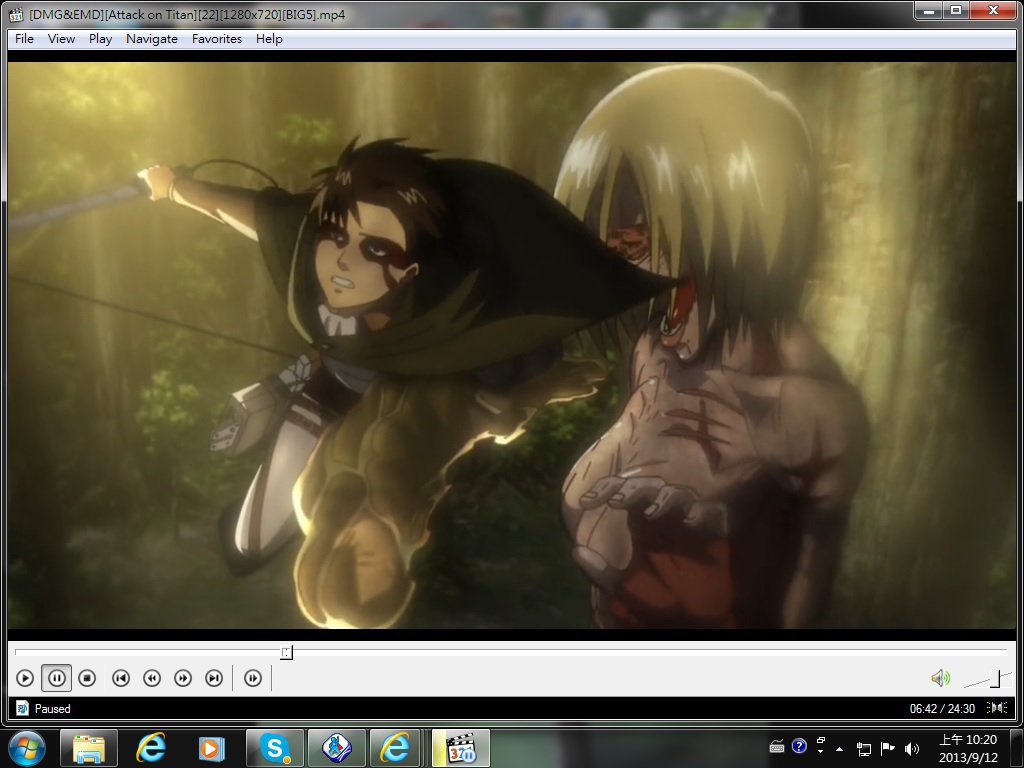The height and width of the screenshot is (768, 1024).
Task: Increase speed with fast-forward button
Action: (x=183, y=678)
